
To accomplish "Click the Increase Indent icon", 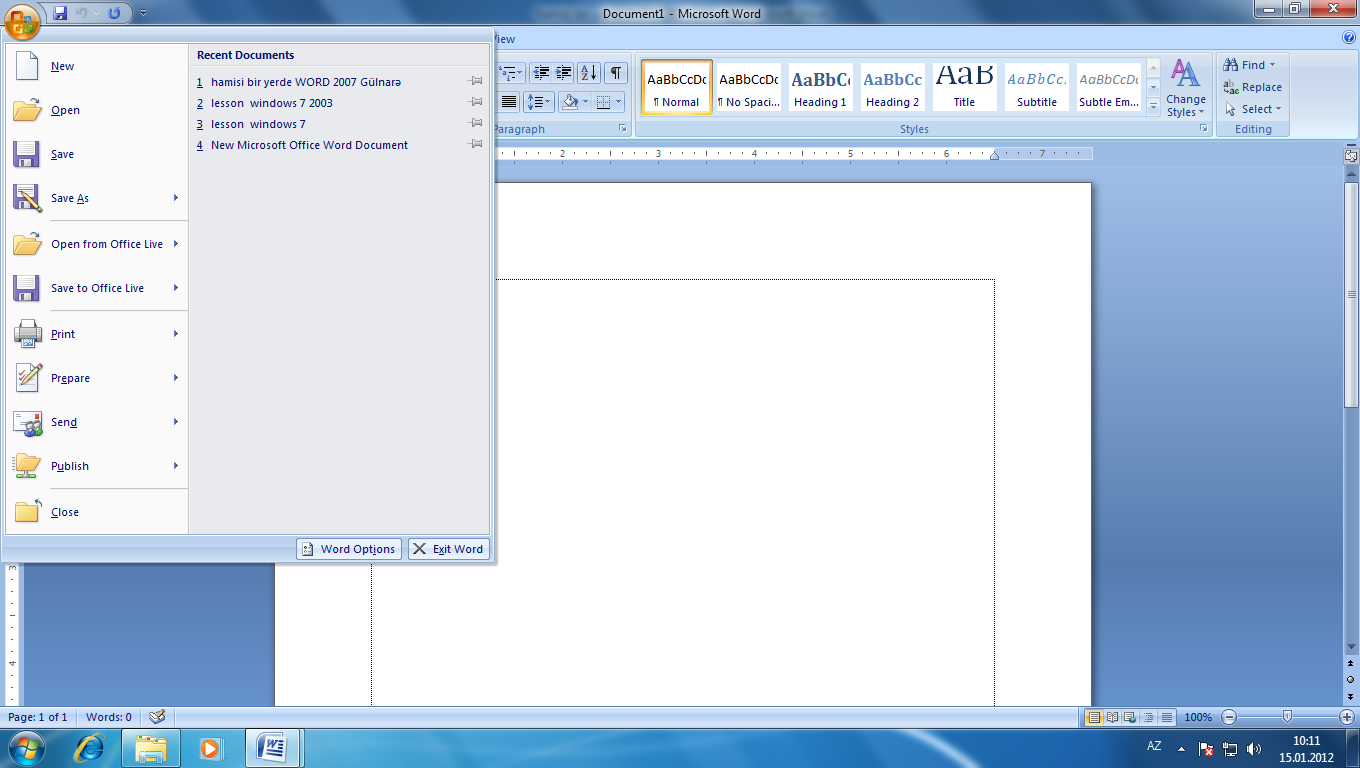I will (x=564, y=73).
